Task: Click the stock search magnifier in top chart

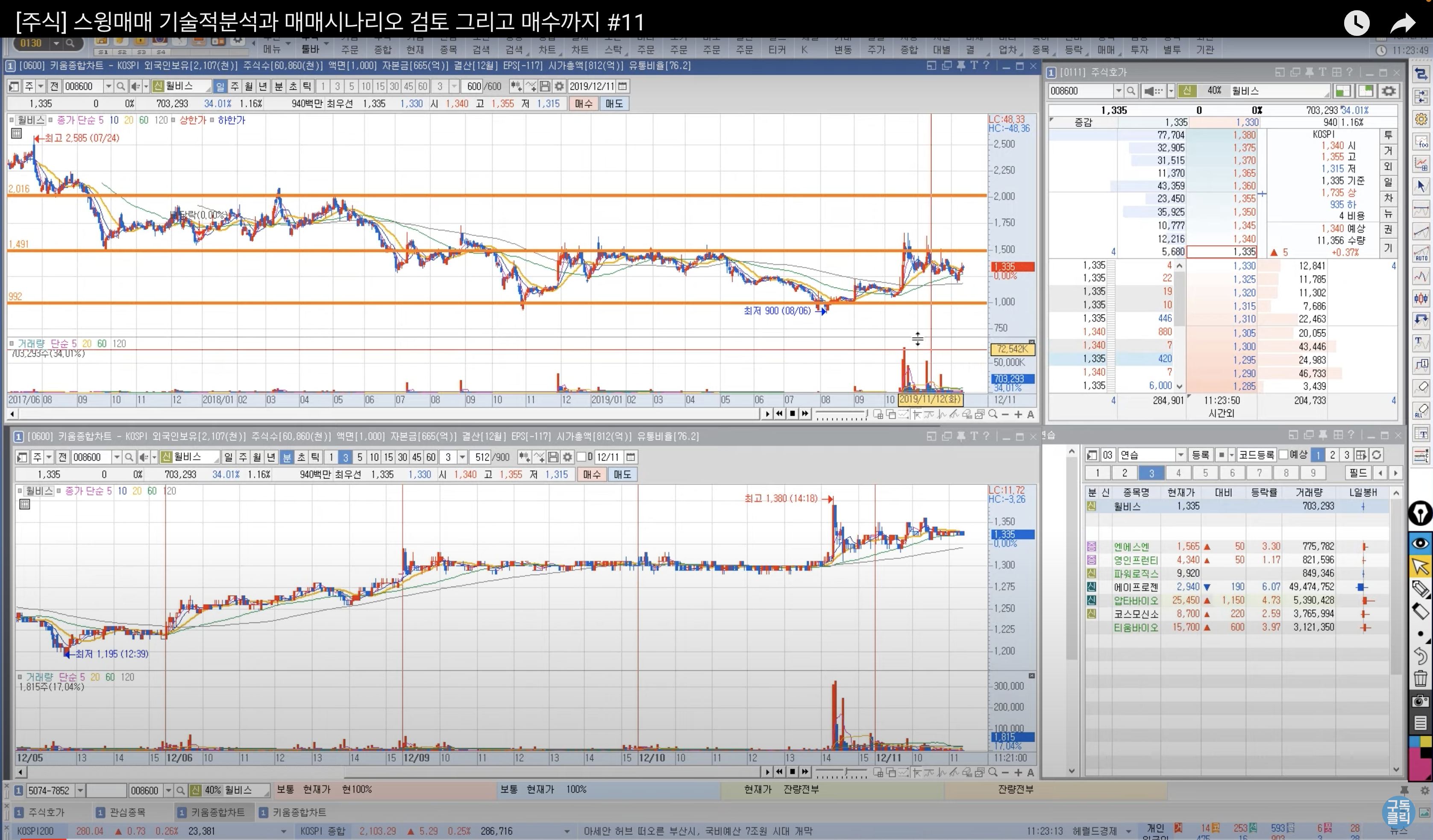Action: pyautogui.click(x=120, y=86)
